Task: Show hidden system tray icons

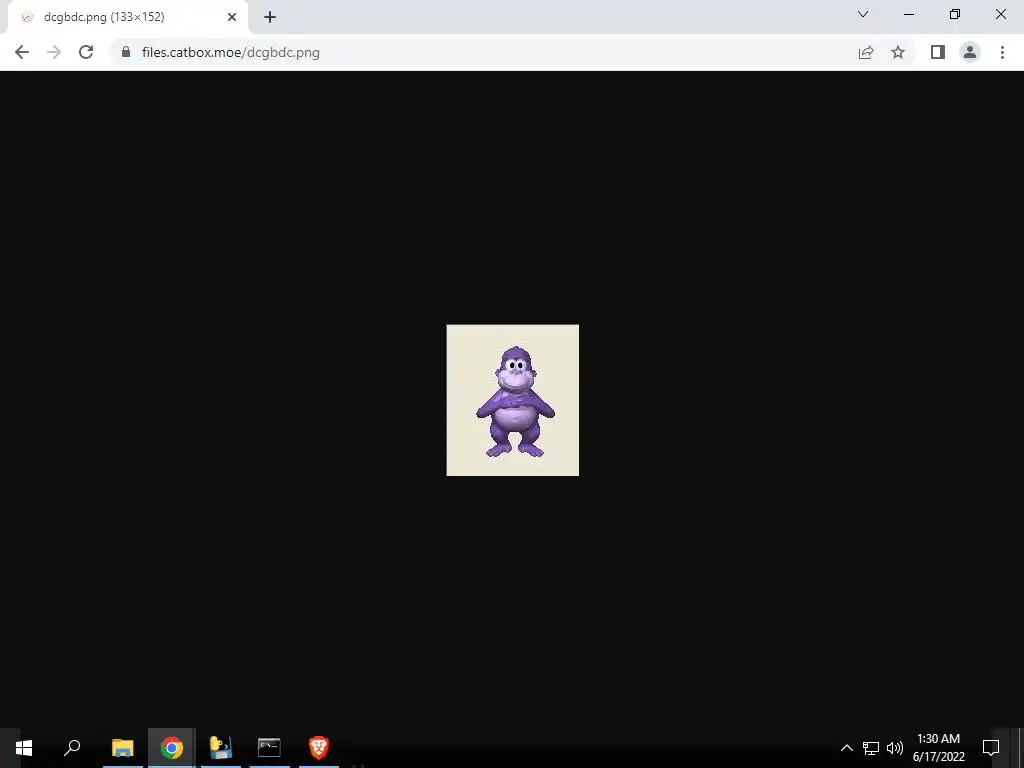Action: click(846, 748)
